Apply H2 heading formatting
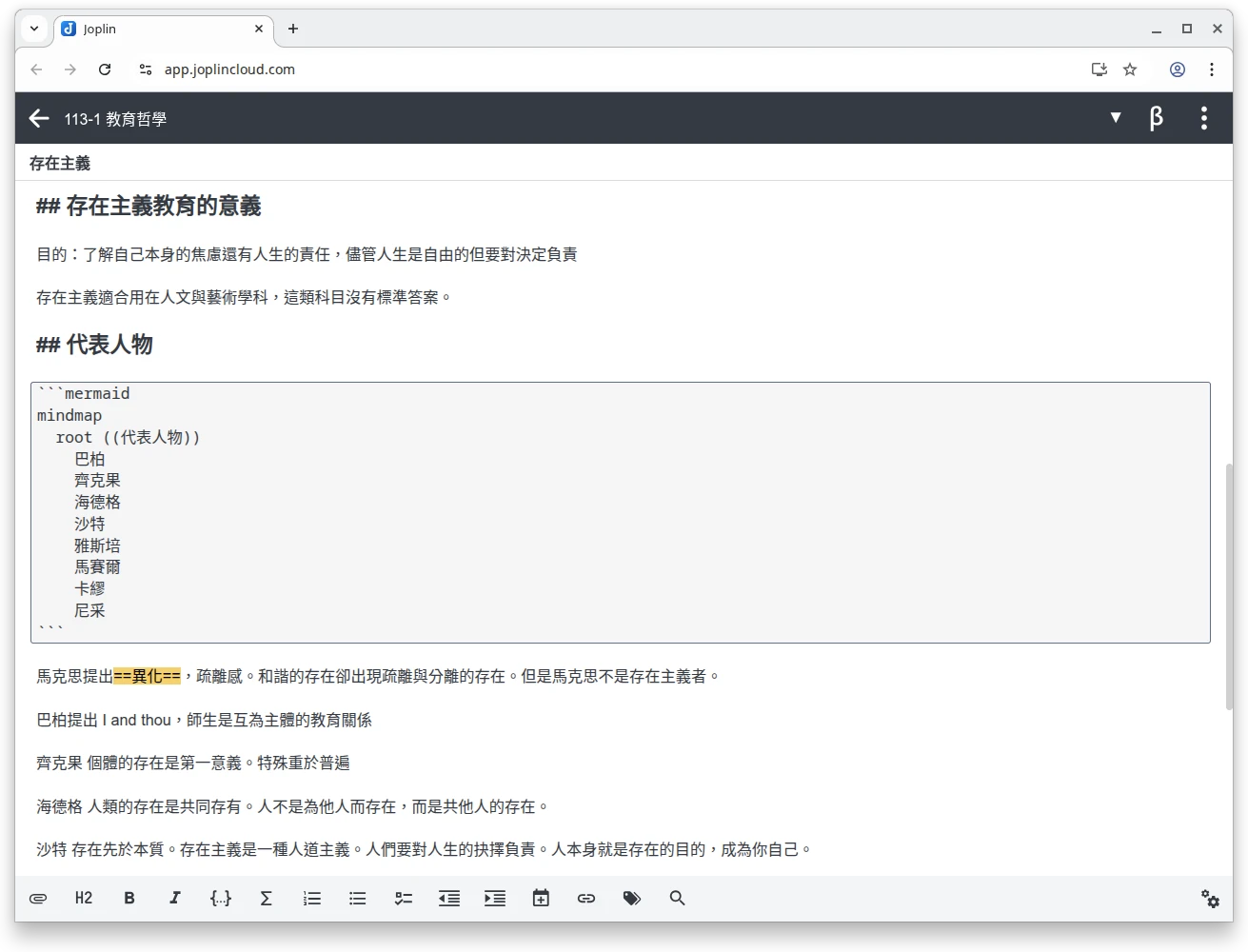Image resolution: width=1248 pixels, height=952 pixels. pyautogui.click(x=84, y=898)
